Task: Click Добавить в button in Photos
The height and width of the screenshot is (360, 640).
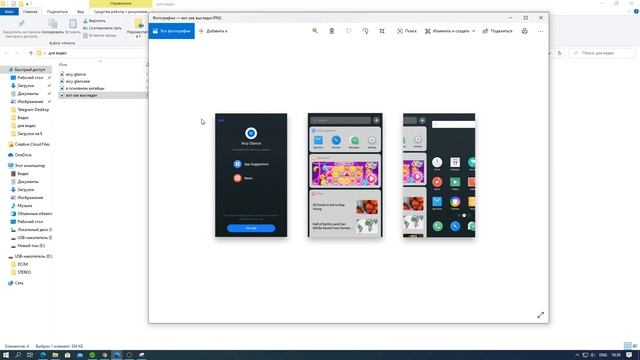Action: pos(213,31)
